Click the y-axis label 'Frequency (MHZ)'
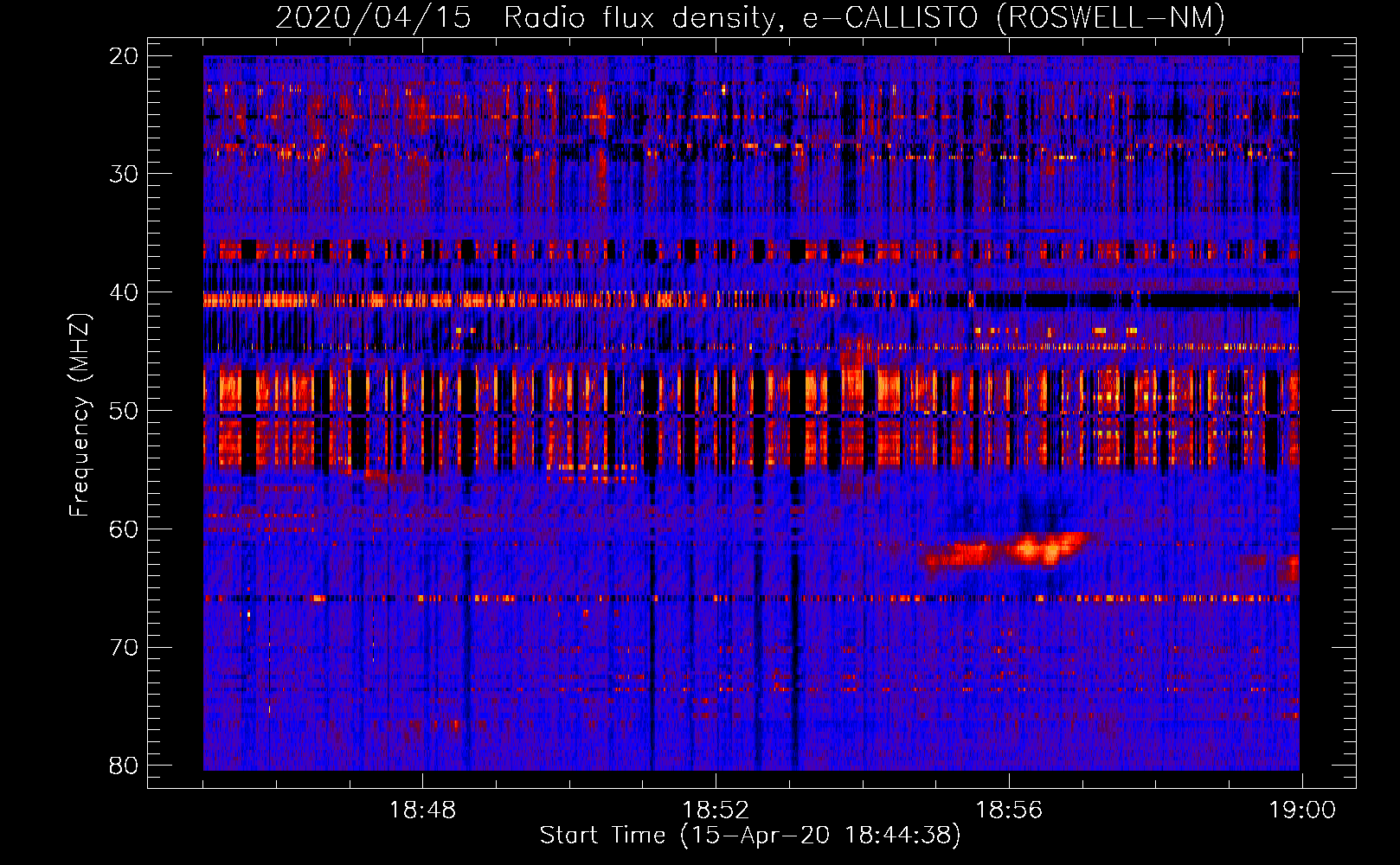The height and width of the screenshot is (865, 1400). point(80,415)
